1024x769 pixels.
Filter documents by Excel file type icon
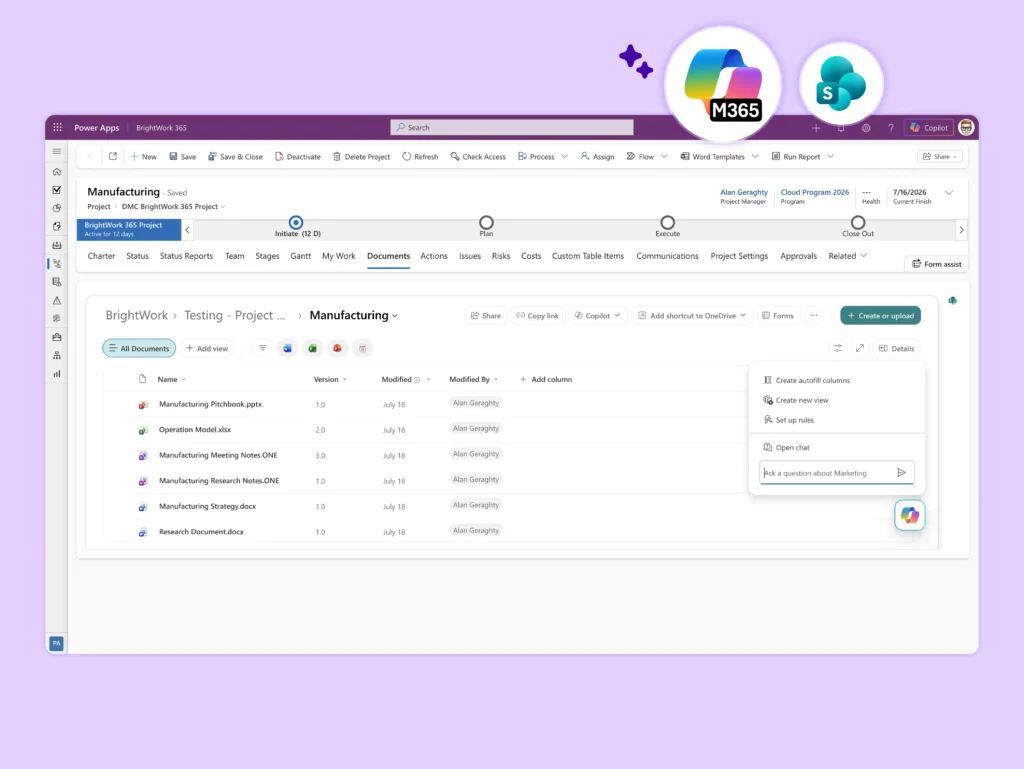tap(313, 349)
